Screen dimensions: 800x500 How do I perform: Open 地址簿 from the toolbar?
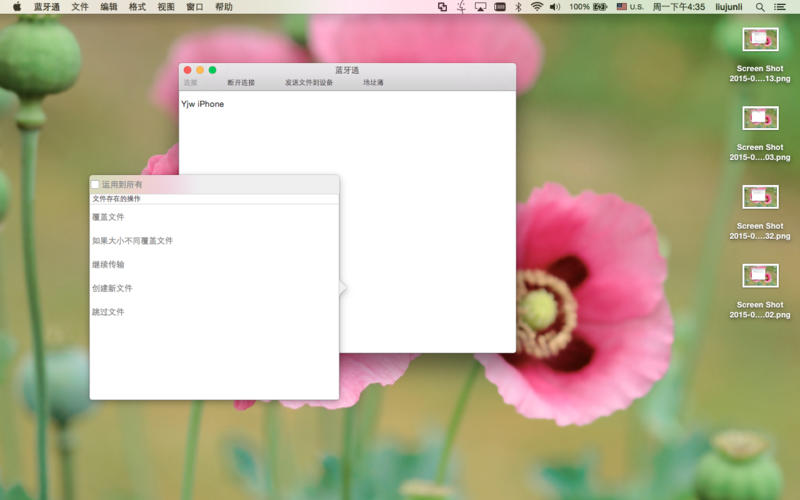tap(373, 83)
